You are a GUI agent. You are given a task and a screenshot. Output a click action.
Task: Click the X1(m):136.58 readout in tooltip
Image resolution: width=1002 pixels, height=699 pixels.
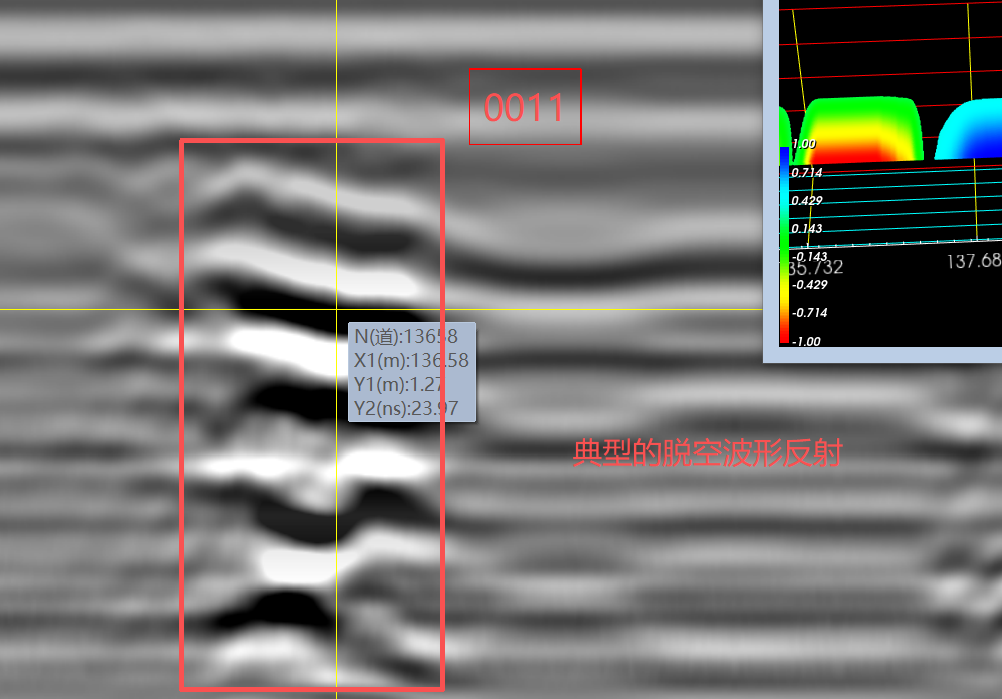pyautogui.click(x=410, y=360)
